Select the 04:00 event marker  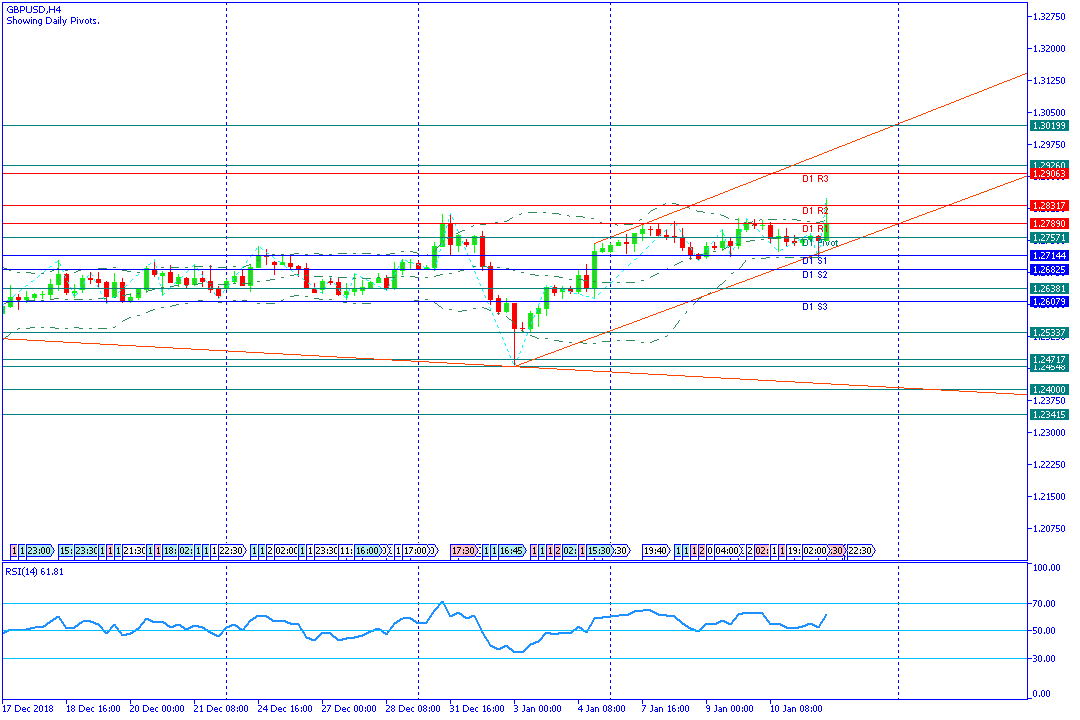[727, 551]
